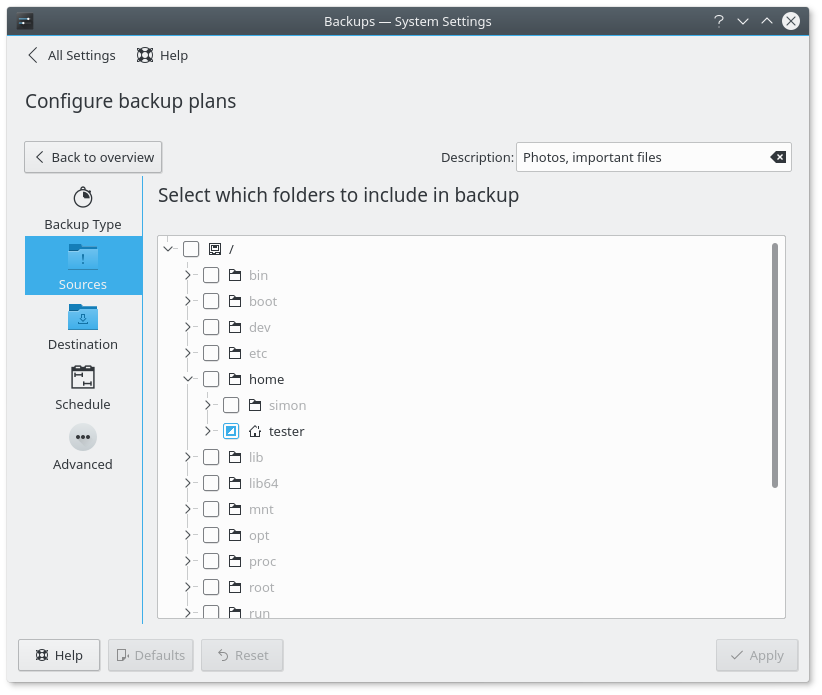Screen dimensions: 822x695
Task: Select the Sources folder icon in sidebar
Action: pyautogui.click(x=83, y=257)
